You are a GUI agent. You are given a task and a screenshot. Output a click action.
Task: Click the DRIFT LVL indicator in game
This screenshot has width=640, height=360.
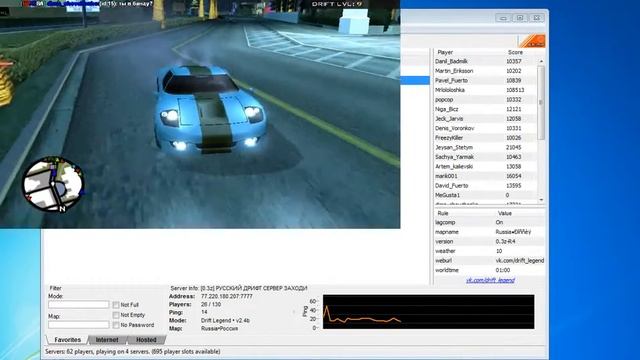[337, 4]
